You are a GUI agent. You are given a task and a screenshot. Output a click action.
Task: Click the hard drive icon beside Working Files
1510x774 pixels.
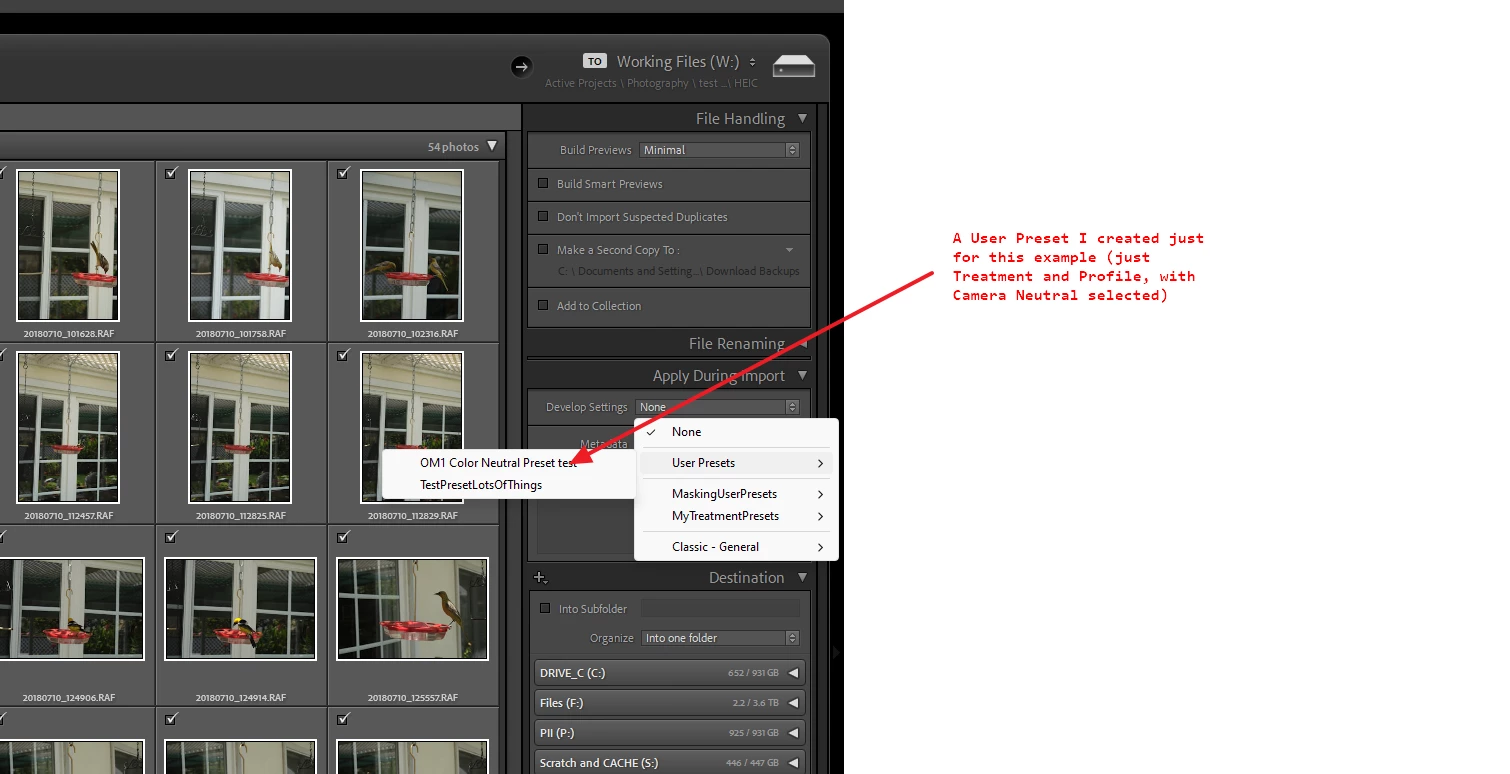pyautogui.click(x=794, y=66)
